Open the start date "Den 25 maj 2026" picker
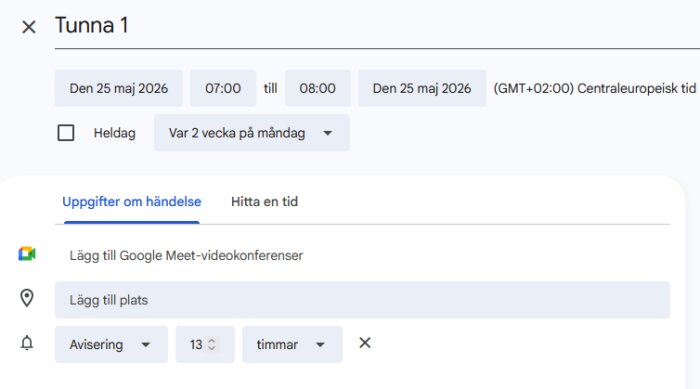The width and height of the screenshot is (700, 389). pyautogui.click(x=119, y=88)
